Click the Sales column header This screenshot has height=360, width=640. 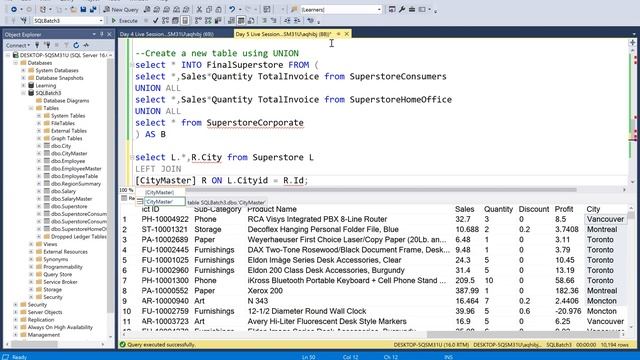[464, 209]
